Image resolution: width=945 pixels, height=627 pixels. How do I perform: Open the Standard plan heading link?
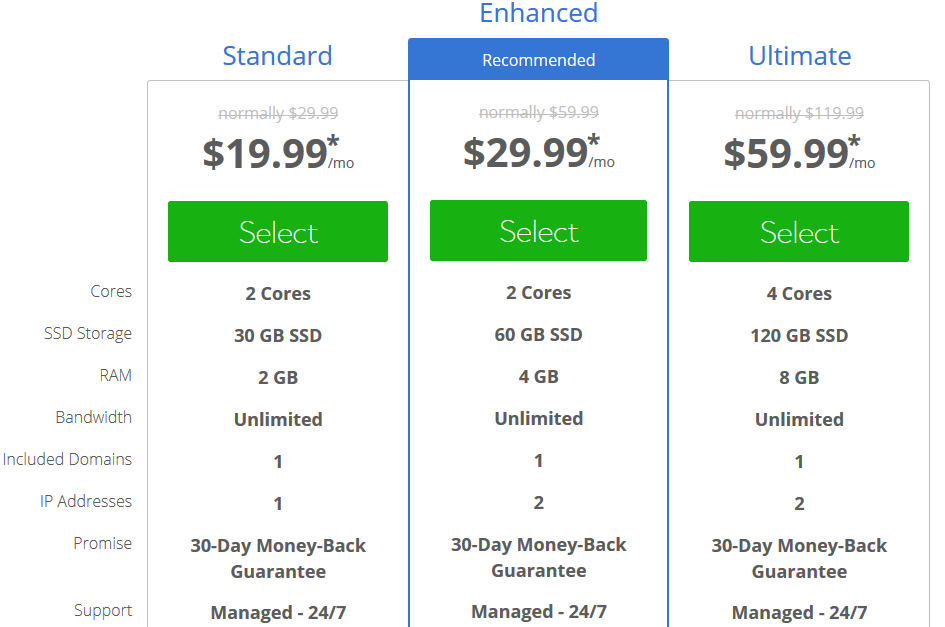pyautogui.click(x=277, y=56)
